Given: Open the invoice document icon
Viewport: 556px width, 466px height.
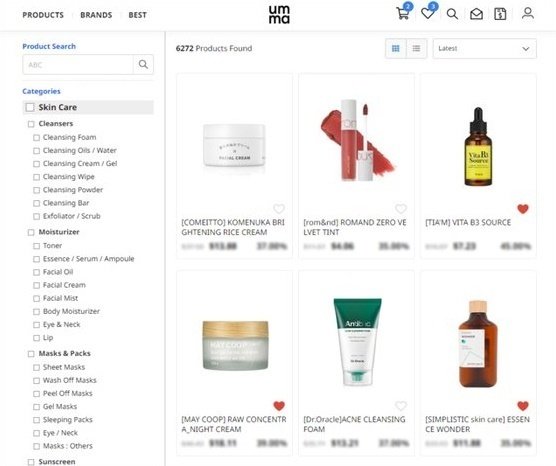Looking at the screenshot, I should coord(500,14).
